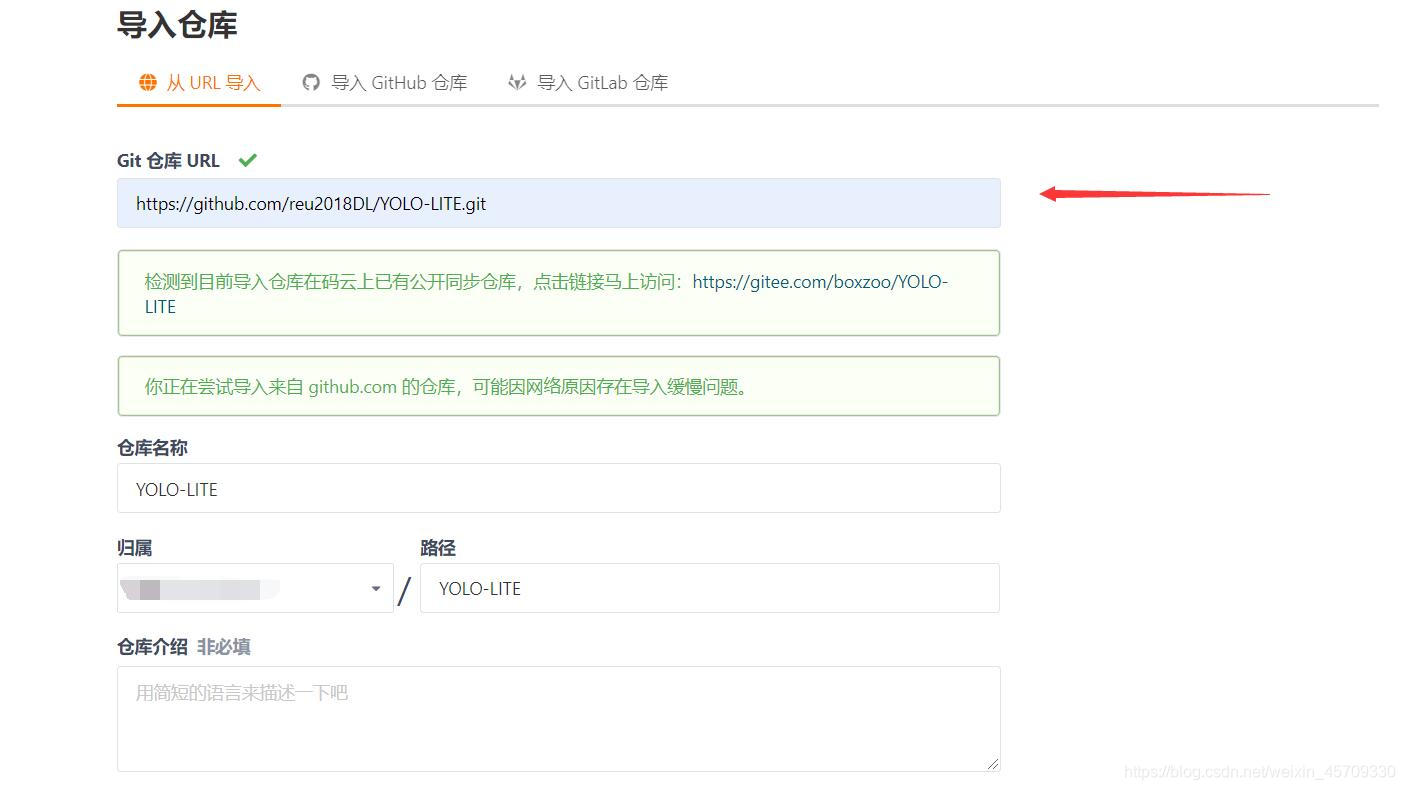Click the 仓库名称 label
Screen dimensions: 1405x790
(x=152, y=448)
